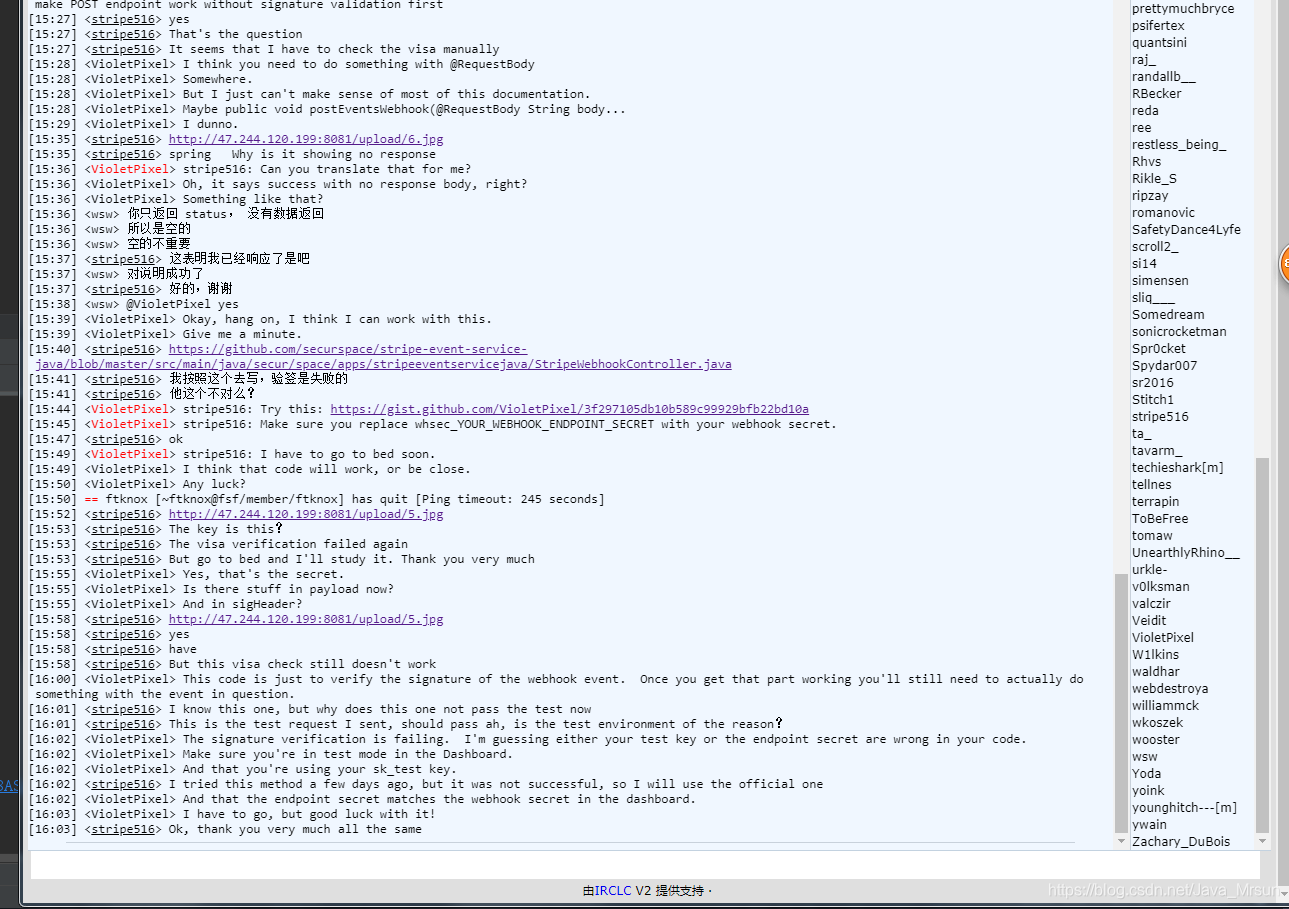This screenshot has width=1289, height=909.
Task: Select user RBecker in the nick list
Action: (x=1157, y=94)
